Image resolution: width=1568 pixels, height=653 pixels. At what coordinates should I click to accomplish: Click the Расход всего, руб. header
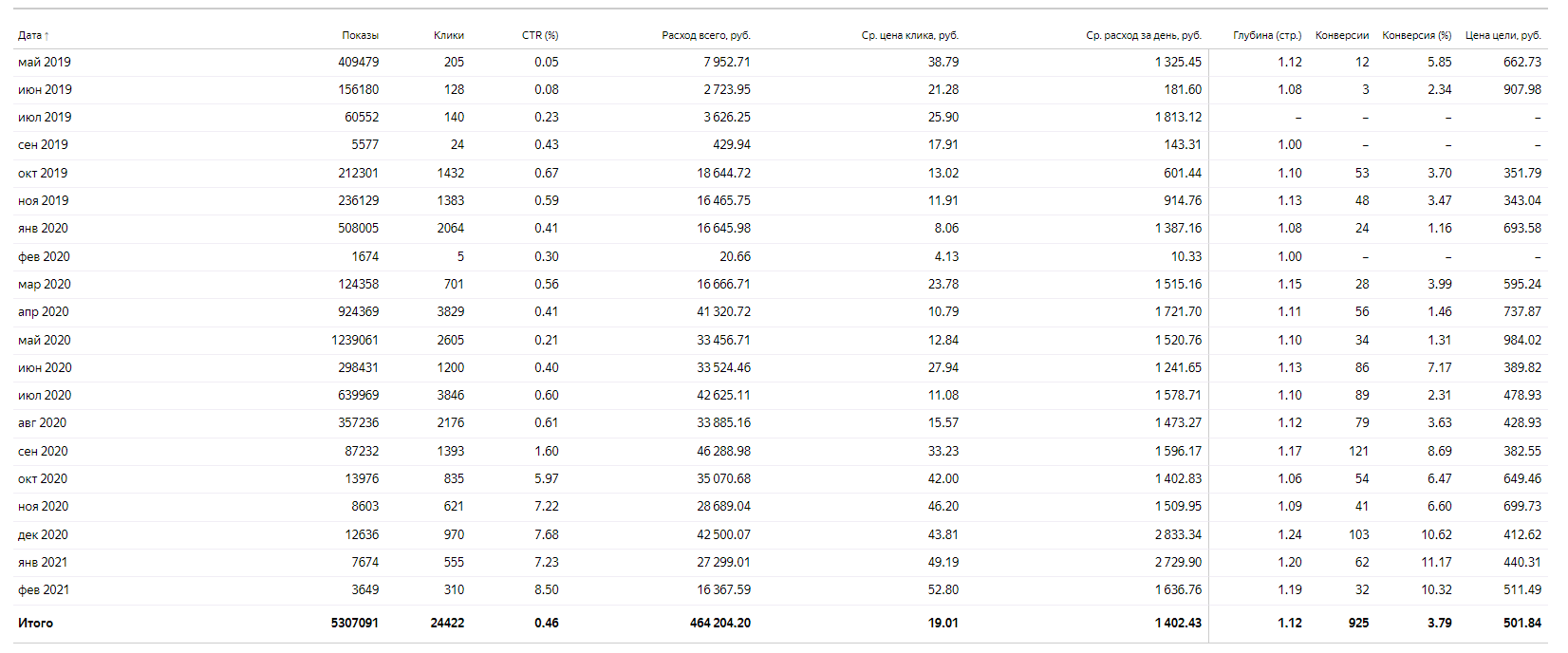705,36
